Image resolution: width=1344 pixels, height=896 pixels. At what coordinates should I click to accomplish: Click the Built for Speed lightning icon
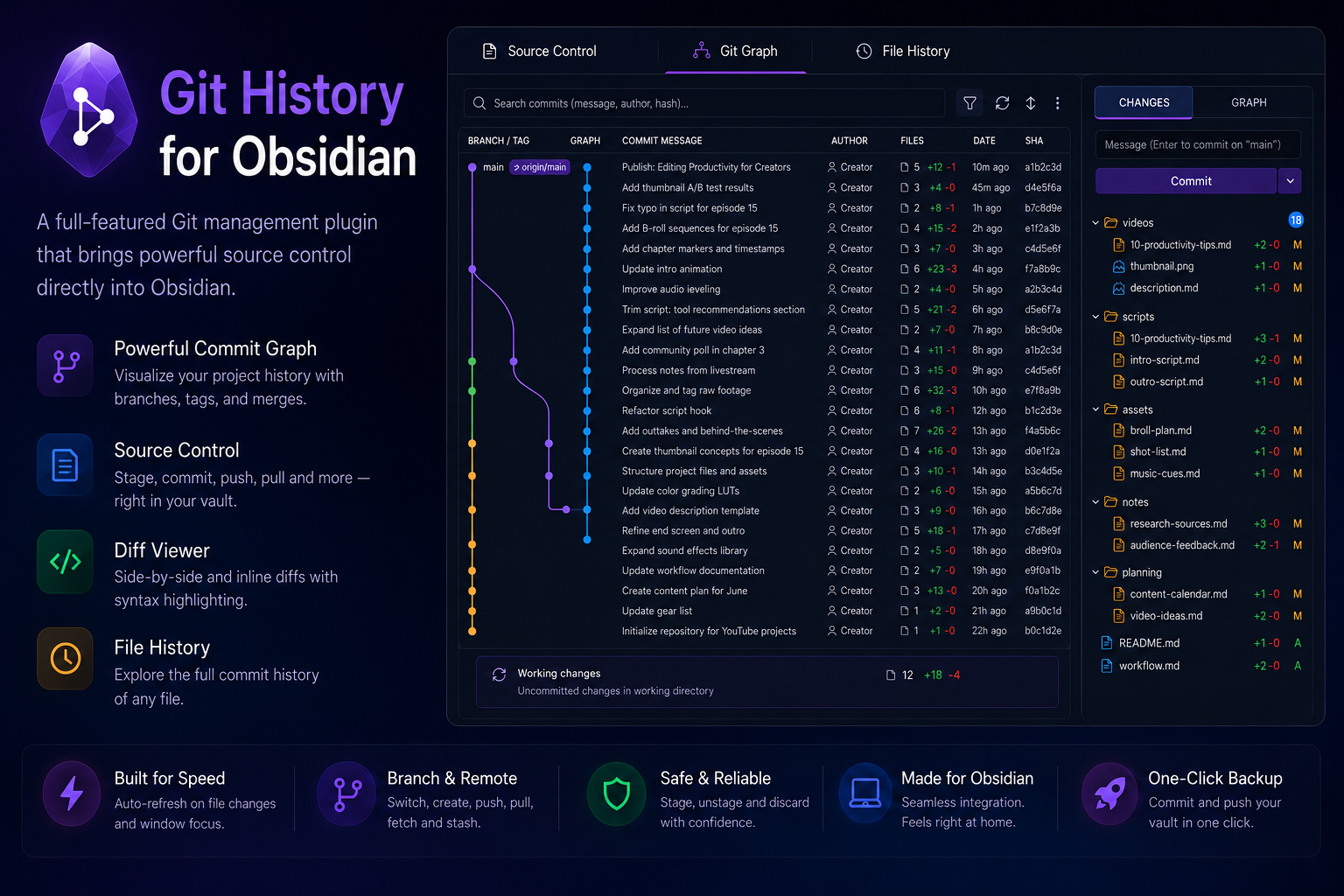coord(72,794)
